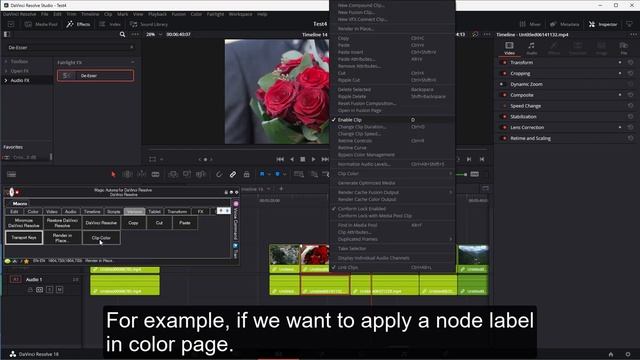Play the timeline in reverse

click(x=291, y=159)
